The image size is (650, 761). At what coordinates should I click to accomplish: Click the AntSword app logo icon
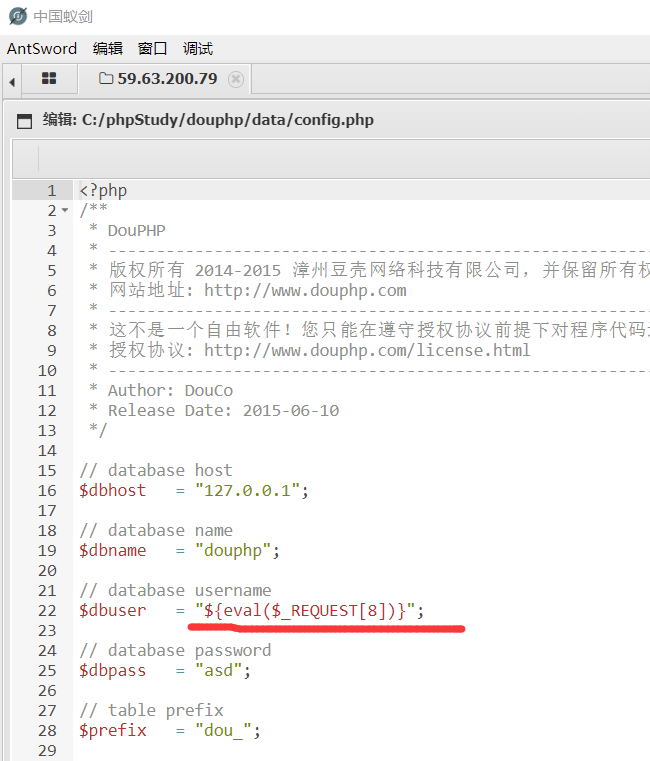pos(18,17)
